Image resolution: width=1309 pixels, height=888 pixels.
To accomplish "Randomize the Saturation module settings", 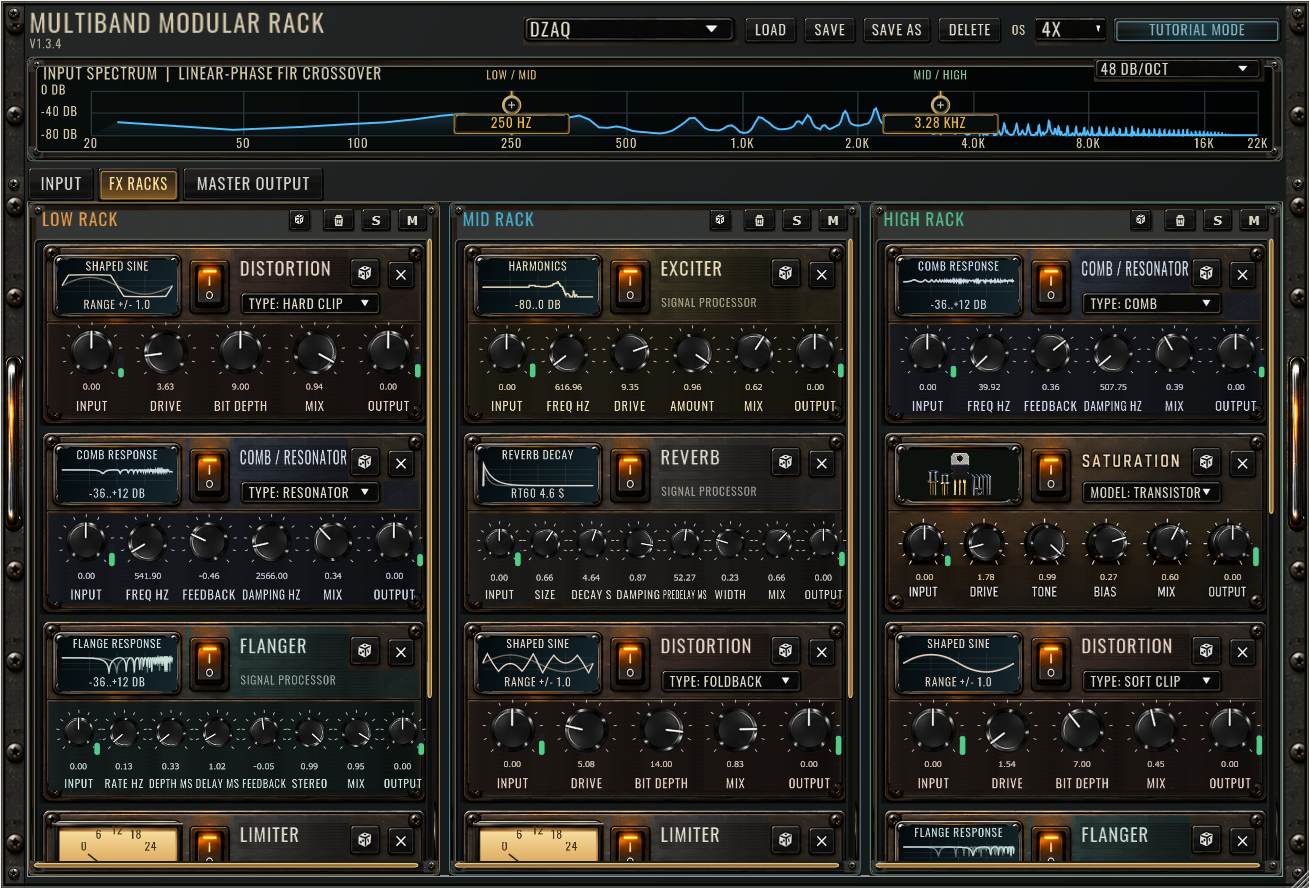I will click(1207, 463).
